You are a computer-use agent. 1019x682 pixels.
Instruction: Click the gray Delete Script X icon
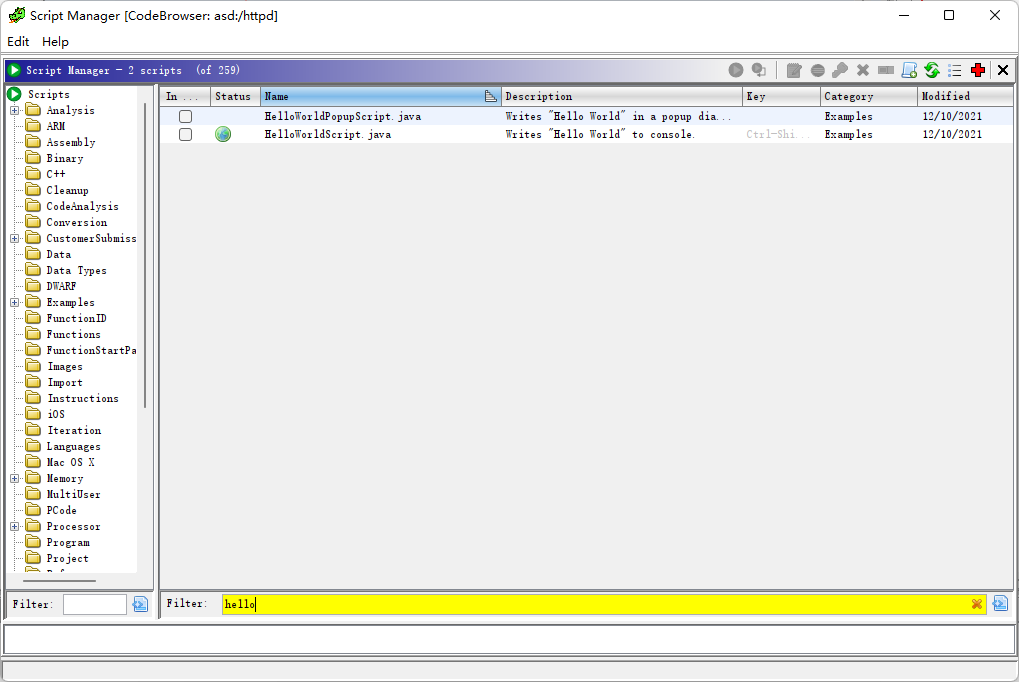(863, 70)
